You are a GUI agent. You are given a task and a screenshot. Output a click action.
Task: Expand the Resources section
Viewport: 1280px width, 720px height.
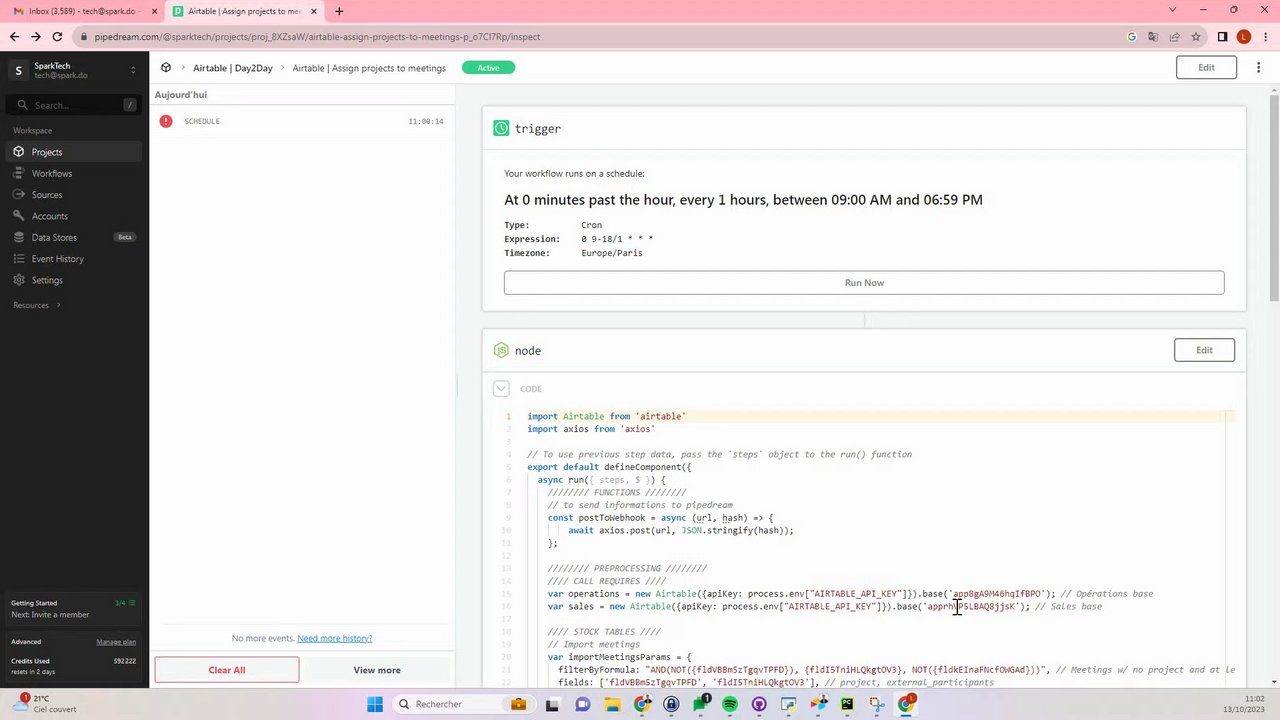(36, 305)
